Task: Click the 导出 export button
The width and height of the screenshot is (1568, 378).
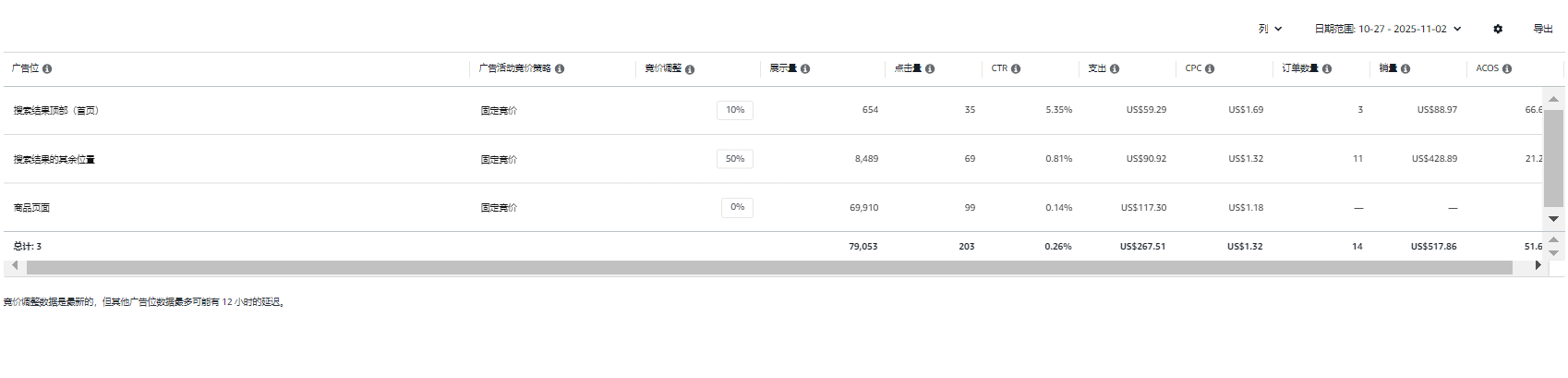Action: pyautogui.click(x=1543, y=30)
